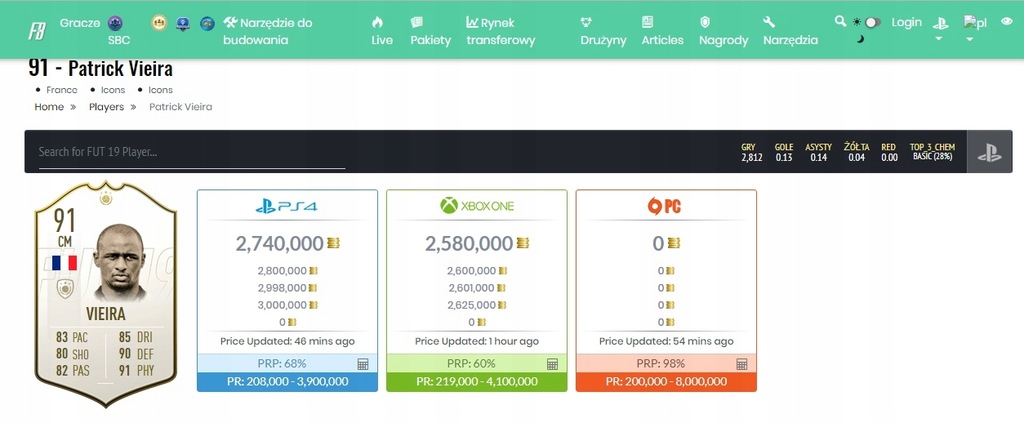Open the Narzędzia tools menu
Viewport: 1024px width, 423px height.
point(790,40)
